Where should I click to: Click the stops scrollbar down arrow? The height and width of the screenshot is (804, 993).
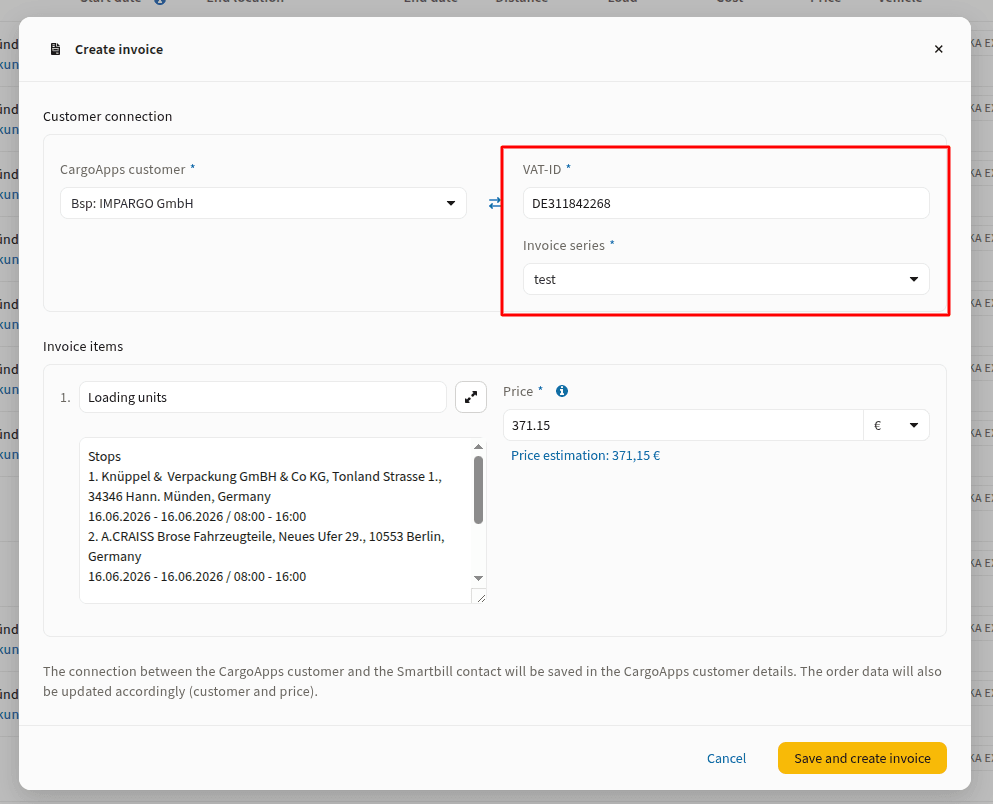[x=478, y=578]
